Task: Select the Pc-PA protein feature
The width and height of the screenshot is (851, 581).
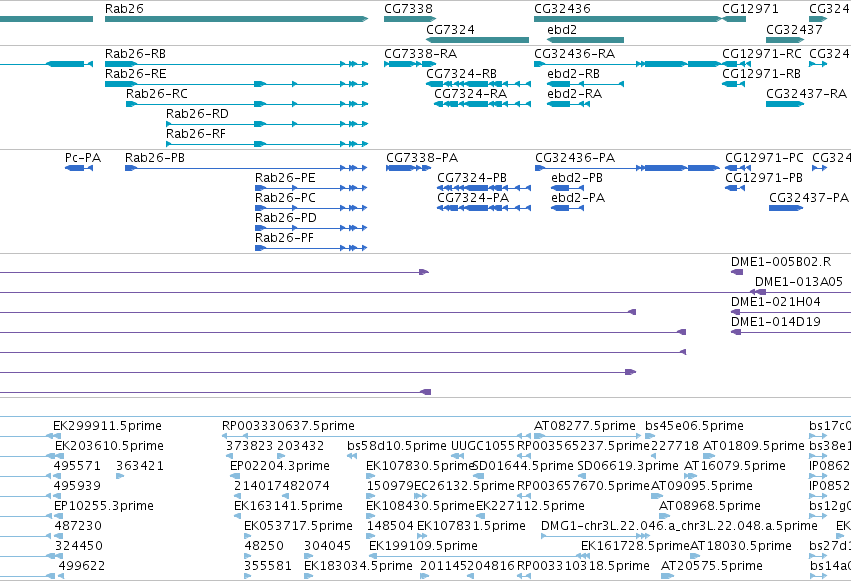Action: point(79,168)
